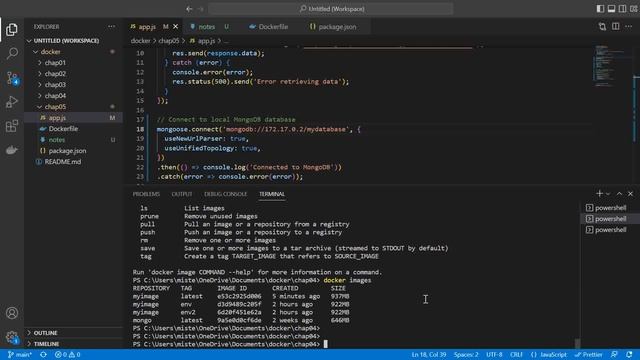Click the main branch status bar item

tap(20, 355)
